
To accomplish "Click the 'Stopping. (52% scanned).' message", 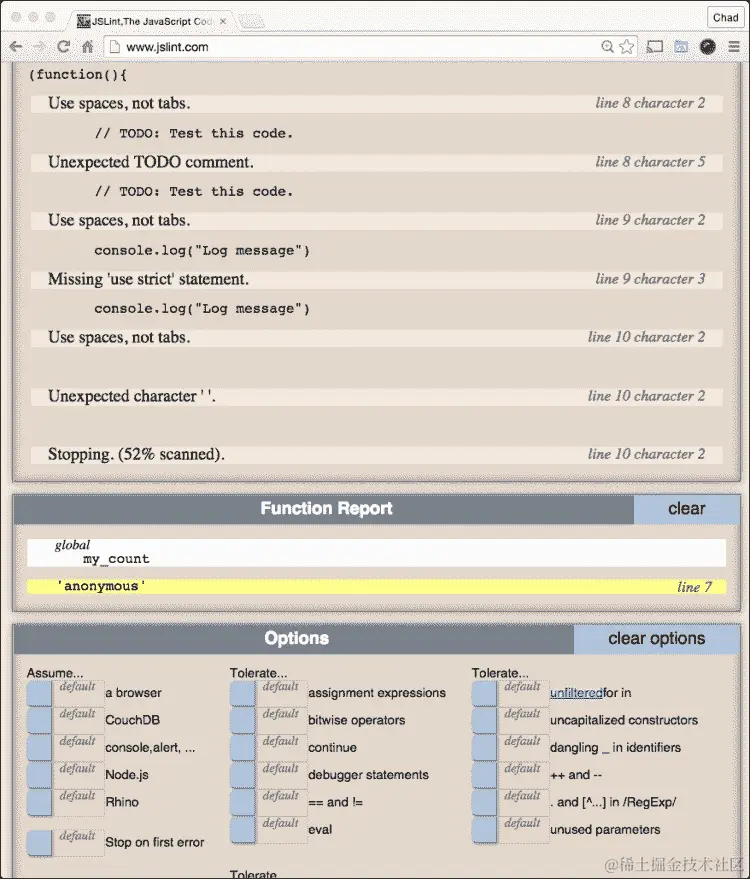I will click(x=136, y=454).
